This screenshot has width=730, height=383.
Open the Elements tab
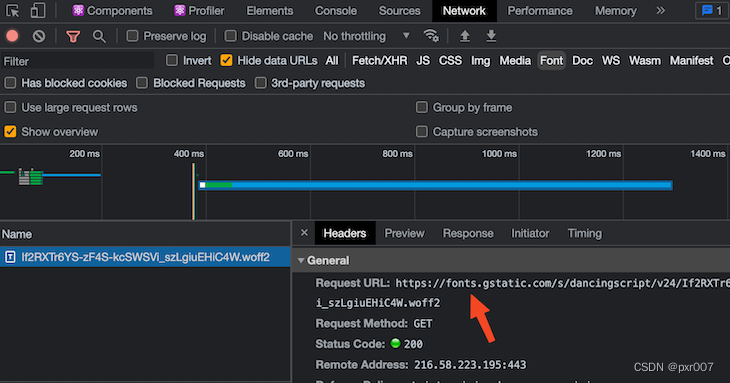point(270,11)
